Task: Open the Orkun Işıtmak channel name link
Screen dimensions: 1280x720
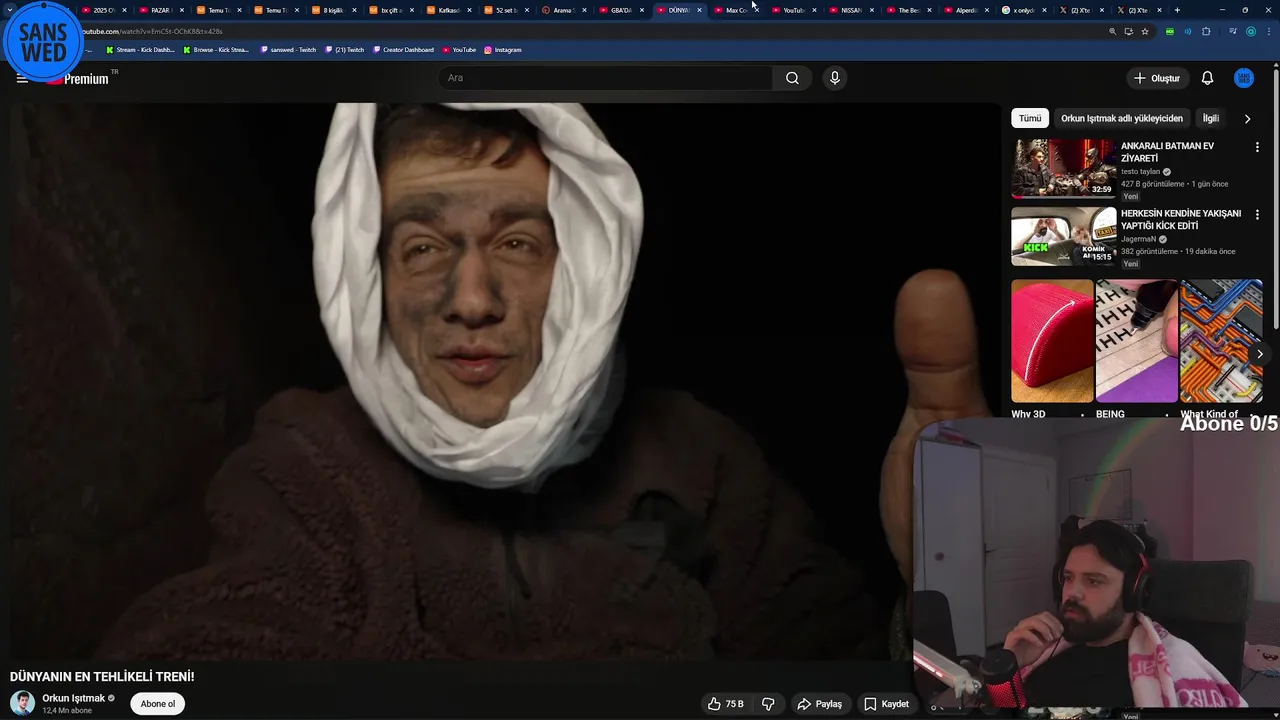Action: pos(73,698)
